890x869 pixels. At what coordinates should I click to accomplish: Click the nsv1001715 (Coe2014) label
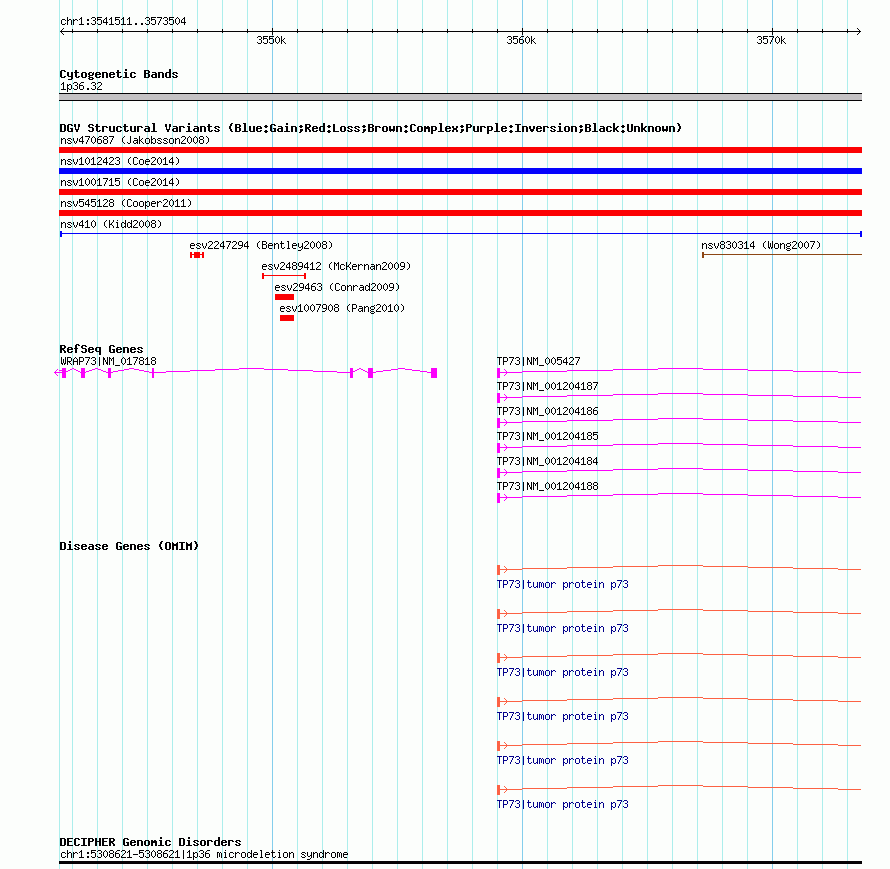tap(120, 182)
